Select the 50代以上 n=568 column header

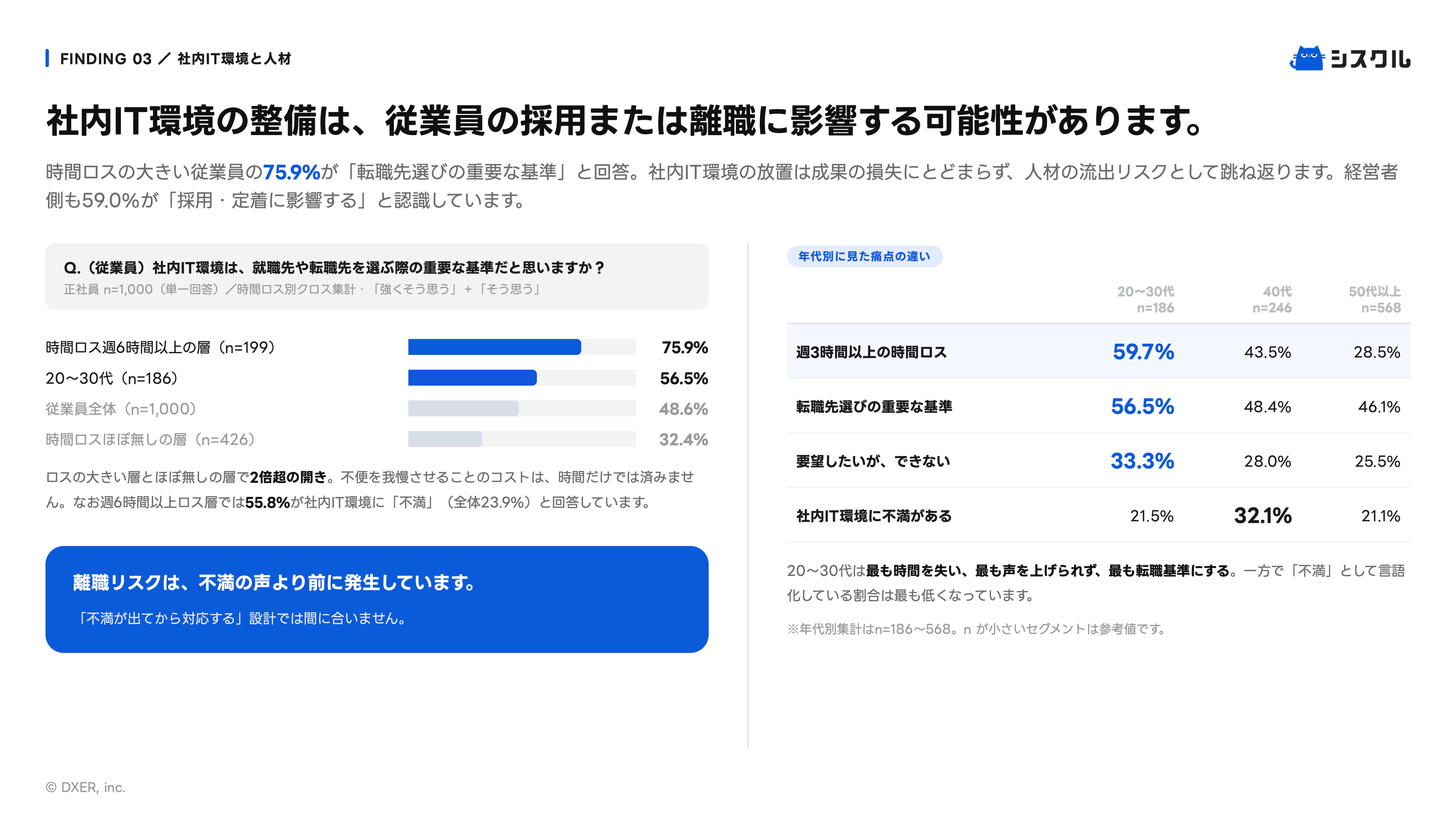[x=1375, y=299]
